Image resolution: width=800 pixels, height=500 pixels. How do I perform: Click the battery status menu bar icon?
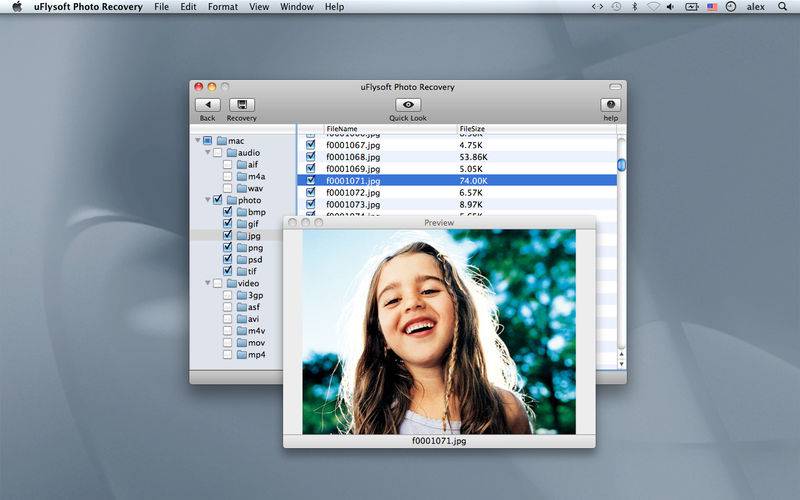pyautogui.click(x=692, y=7)
